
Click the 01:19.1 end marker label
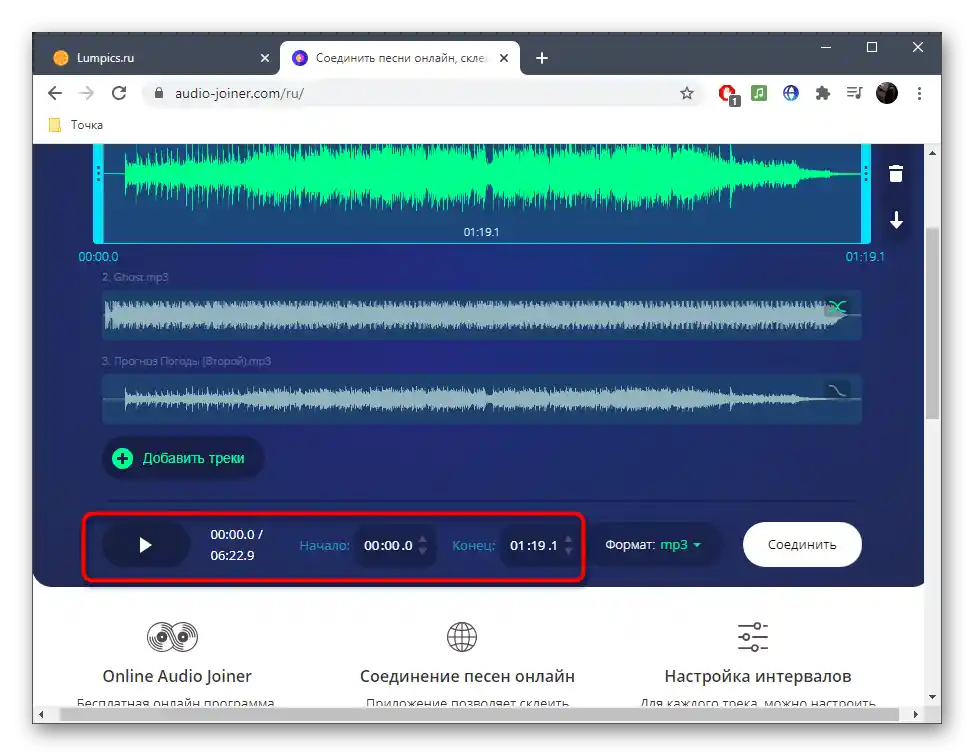point(865,257)
